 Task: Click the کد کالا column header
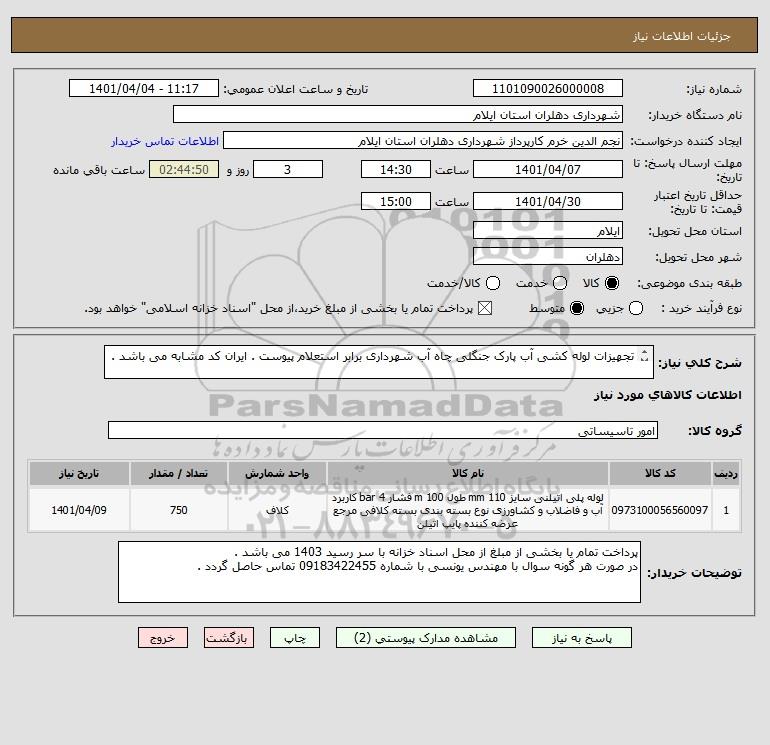click(660, 473)
